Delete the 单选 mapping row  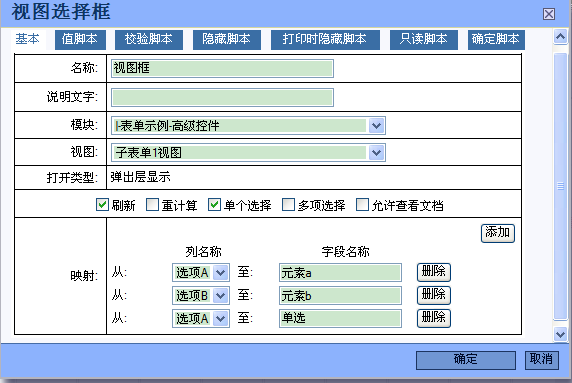(434, 318)
